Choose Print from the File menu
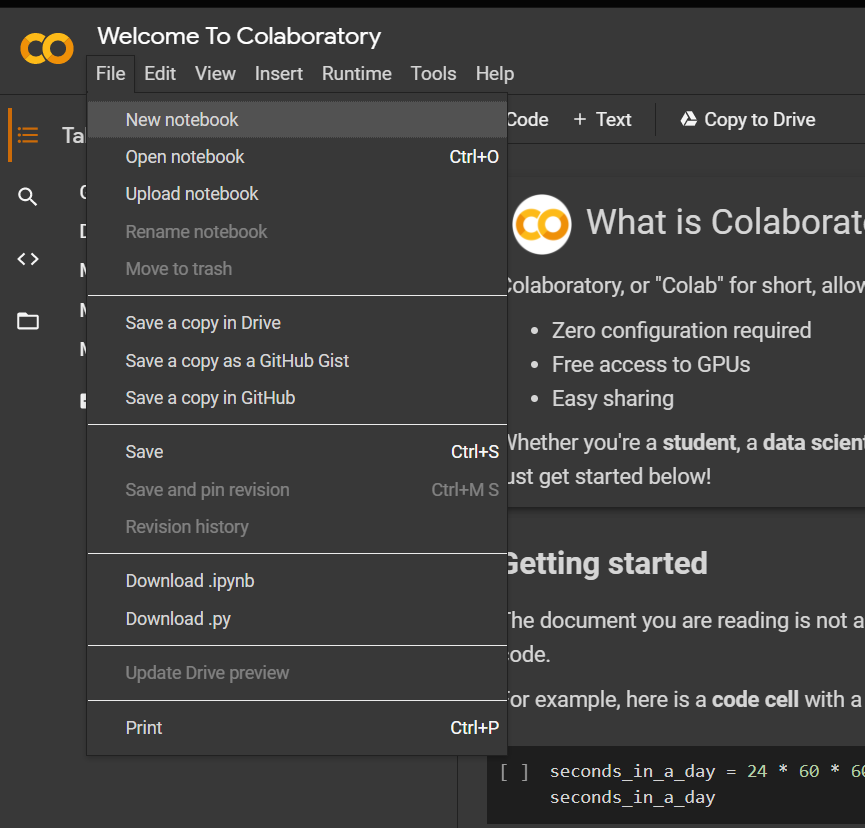This screenshot has width=865, height=828. (x=297, y=728)
